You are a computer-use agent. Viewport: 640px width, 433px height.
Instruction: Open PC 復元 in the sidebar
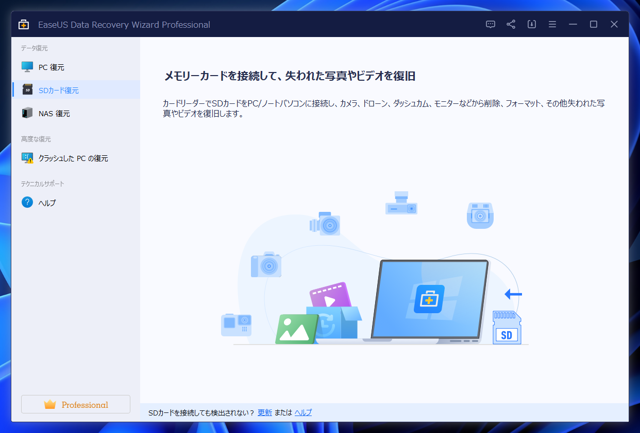pos(76,67)
